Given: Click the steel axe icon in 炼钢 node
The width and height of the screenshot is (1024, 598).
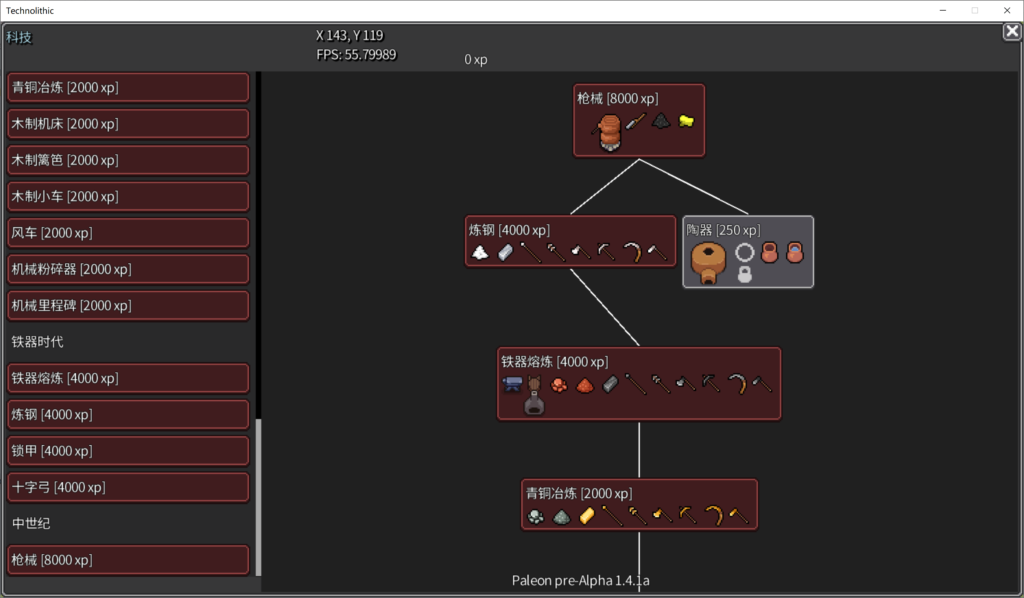Looking at the screenshot, I should [x=581, y=253].
